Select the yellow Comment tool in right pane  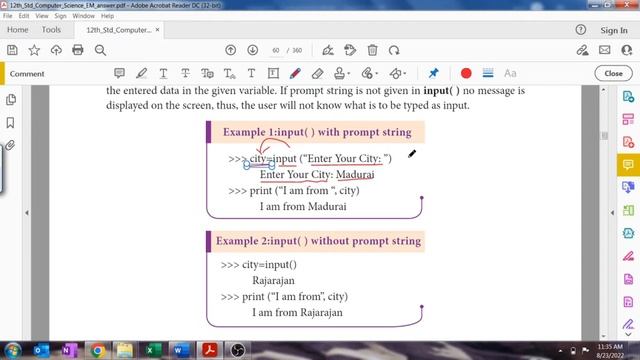point(628,165)
